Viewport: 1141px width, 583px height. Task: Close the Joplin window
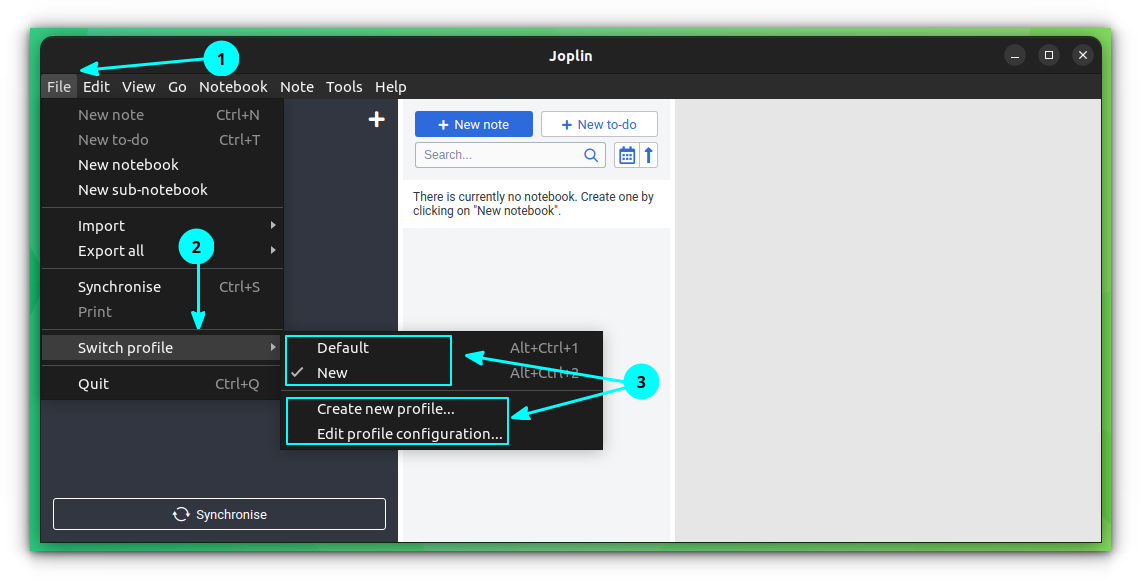(x=1082, y=56)
